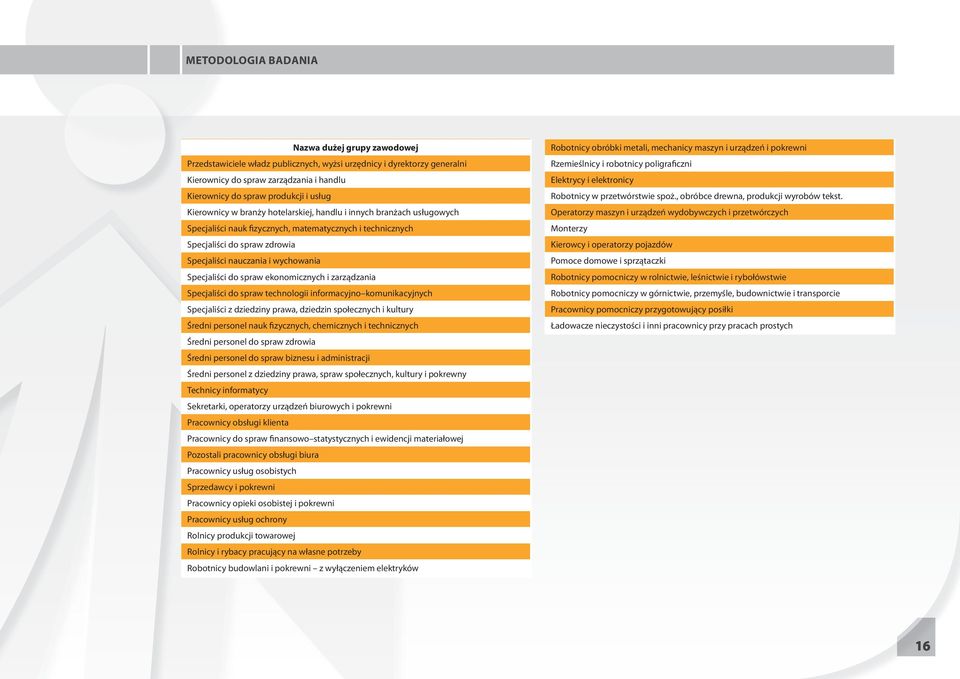960x679 pixels.
Task: Click the 'Technicy informatycy' row
Action: coord(355,390)
